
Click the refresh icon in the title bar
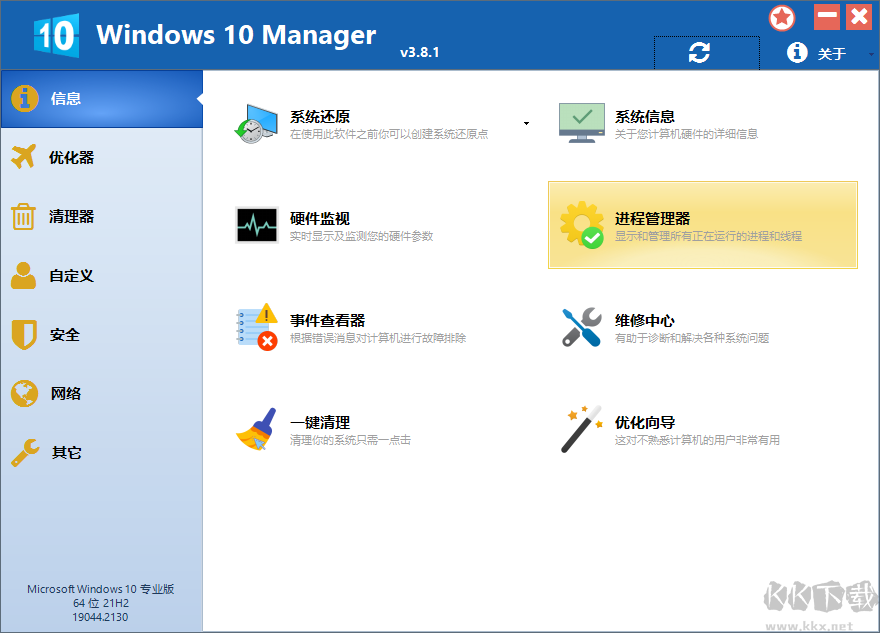click(707, 51)
